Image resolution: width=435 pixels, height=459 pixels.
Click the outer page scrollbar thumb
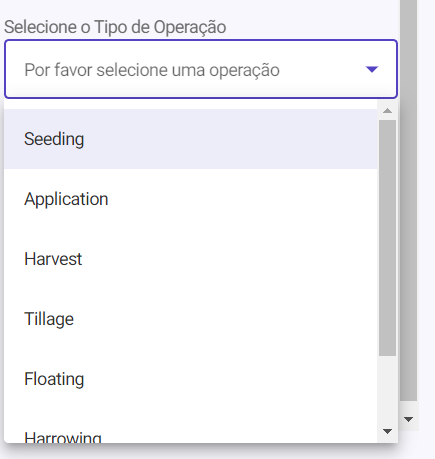click(409, 200)
